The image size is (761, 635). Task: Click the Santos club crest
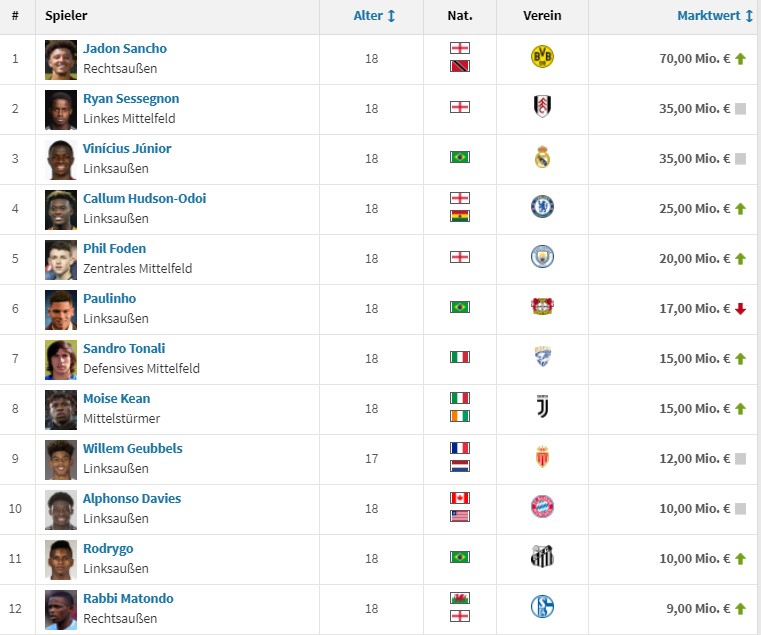pos(542,556)
